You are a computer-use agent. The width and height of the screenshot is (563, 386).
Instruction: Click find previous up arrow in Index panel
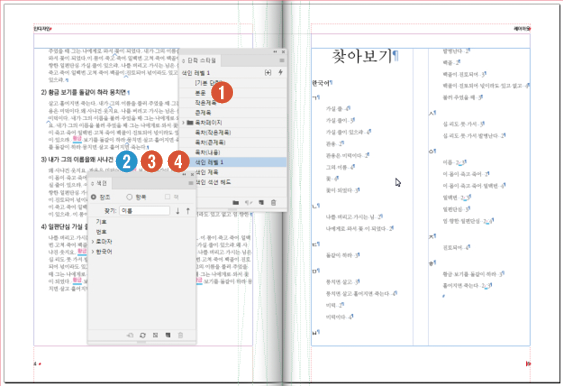[188, 211]
